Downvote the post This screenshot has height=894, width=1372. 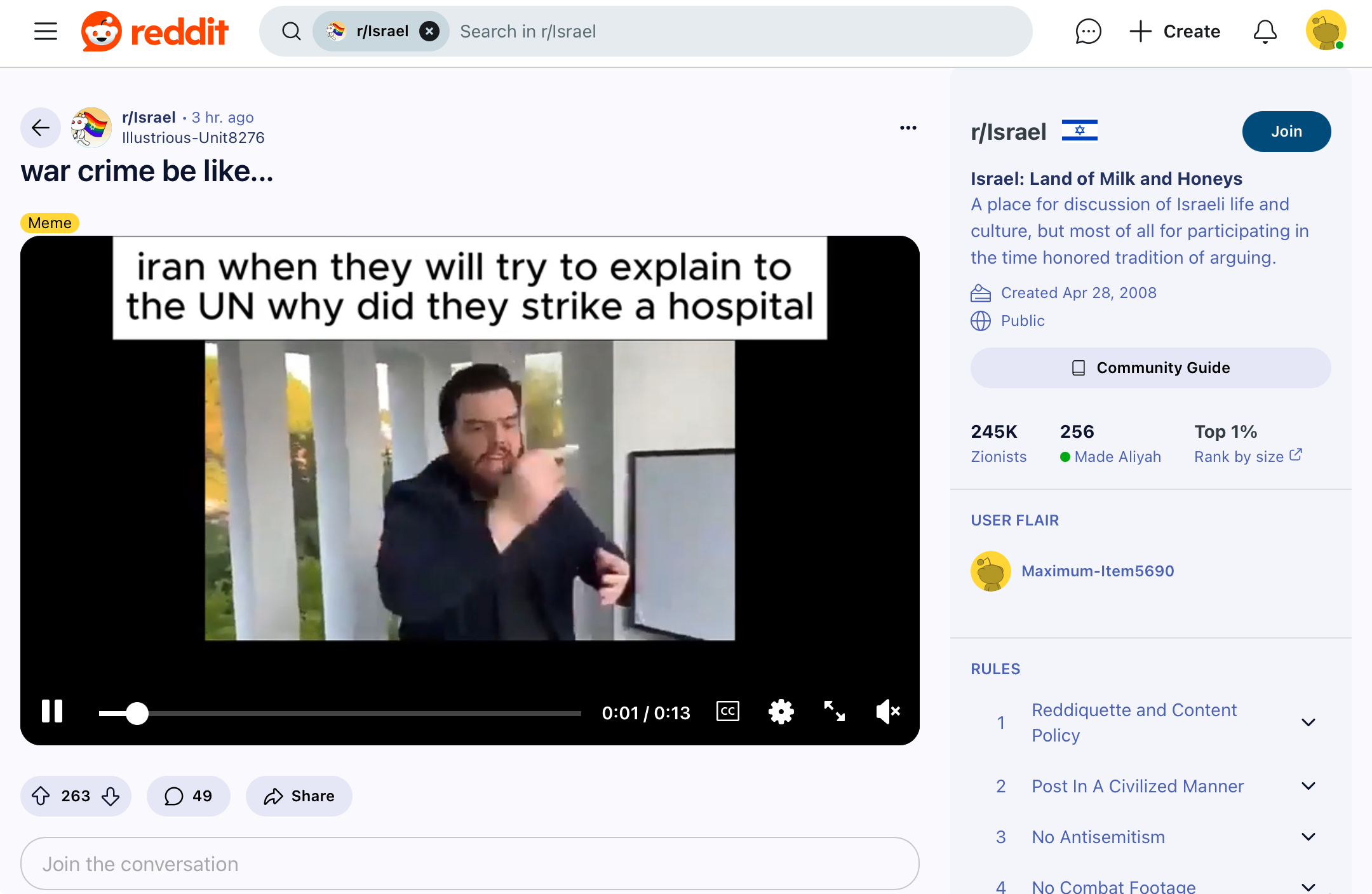[111, 796]
